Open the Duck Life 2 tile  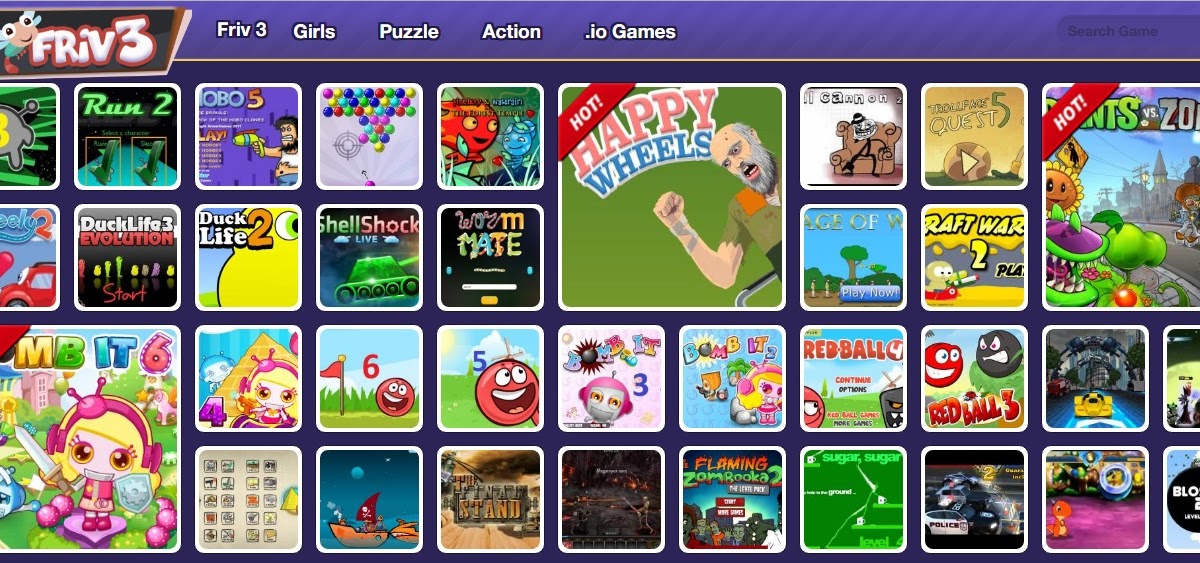coord(249,258)
